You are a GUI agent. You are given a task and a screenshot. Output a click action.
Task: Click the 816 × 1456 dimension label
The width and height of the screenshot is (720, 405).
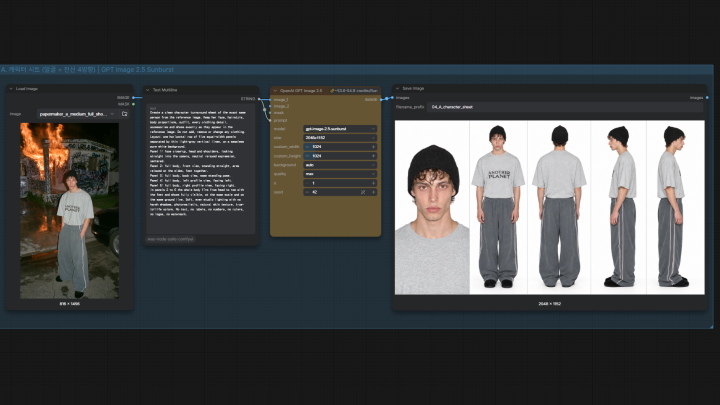pos(69,304)
